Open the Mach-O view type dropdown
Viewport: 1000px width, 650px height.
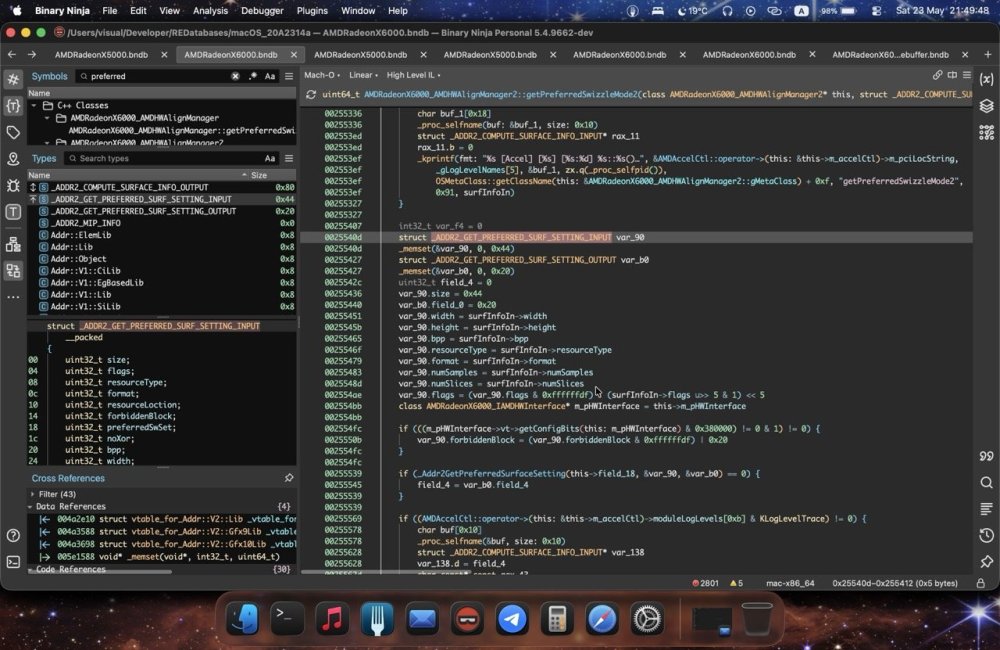321,75
